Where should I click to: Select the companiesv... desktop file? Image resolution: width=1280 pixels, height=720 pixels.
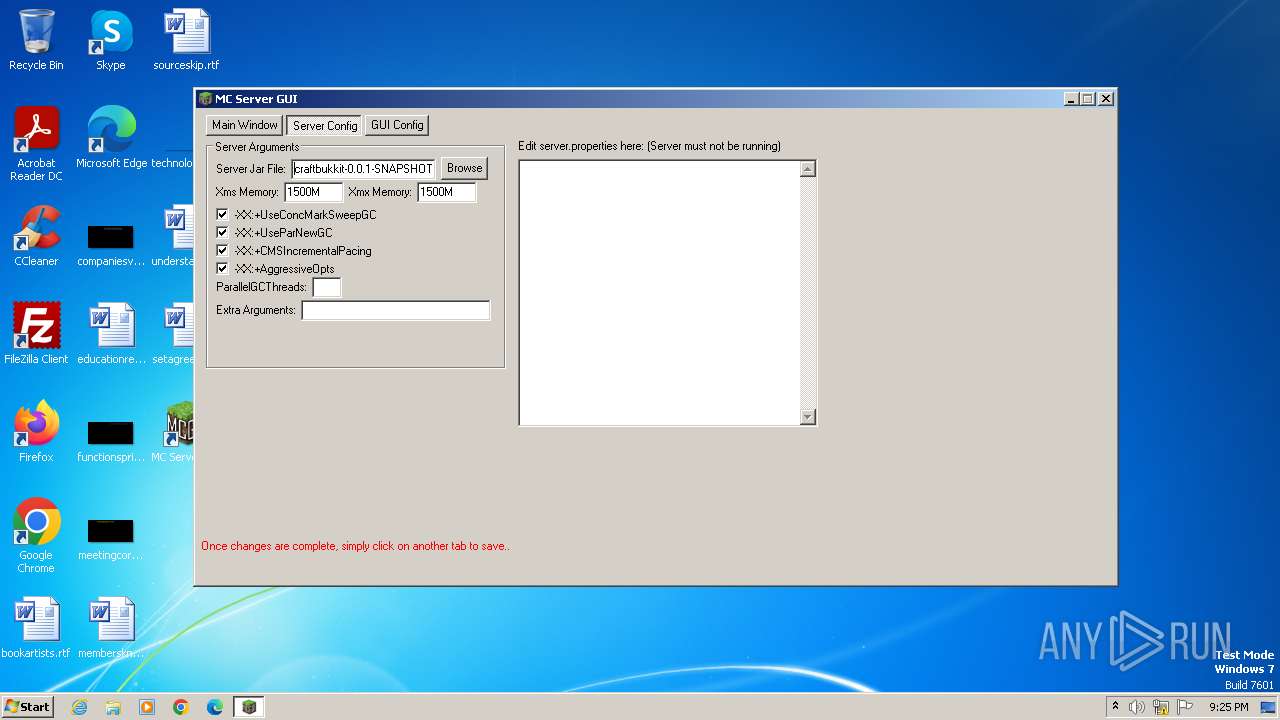(x=111, y=242)
